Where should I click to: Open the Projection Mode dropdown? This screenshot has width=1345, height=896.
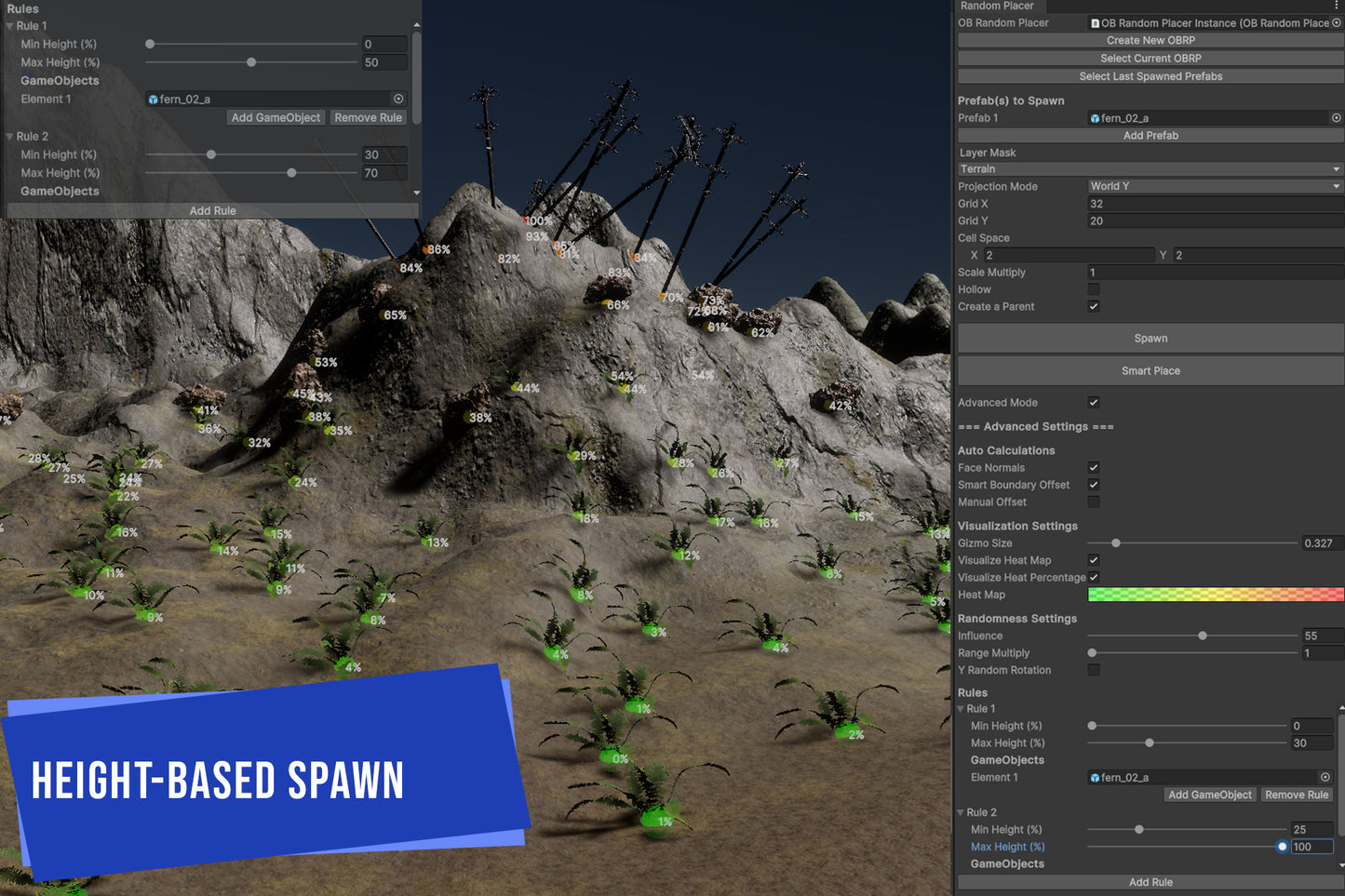1215,186
